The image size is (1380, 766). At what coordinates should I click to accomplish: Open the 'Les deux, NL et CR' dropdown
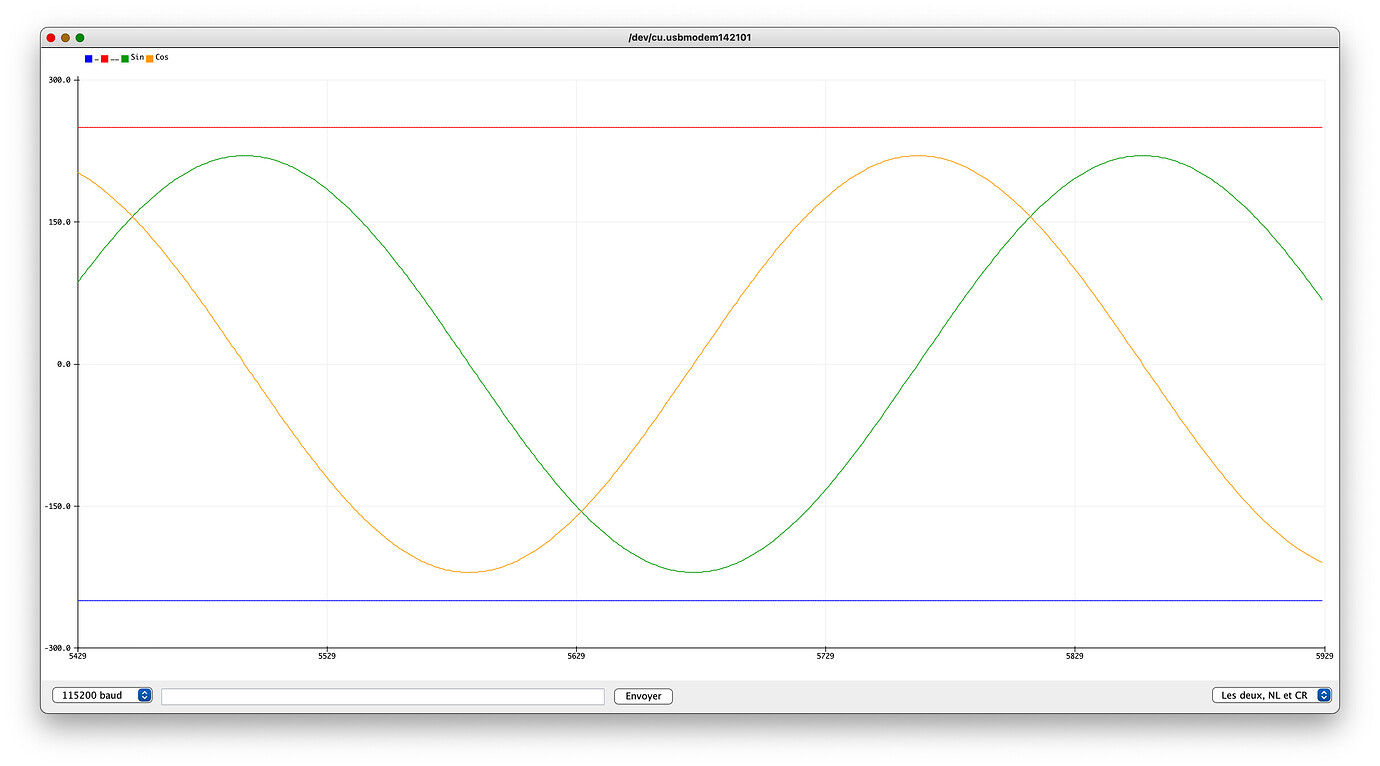coord(1268,695)
